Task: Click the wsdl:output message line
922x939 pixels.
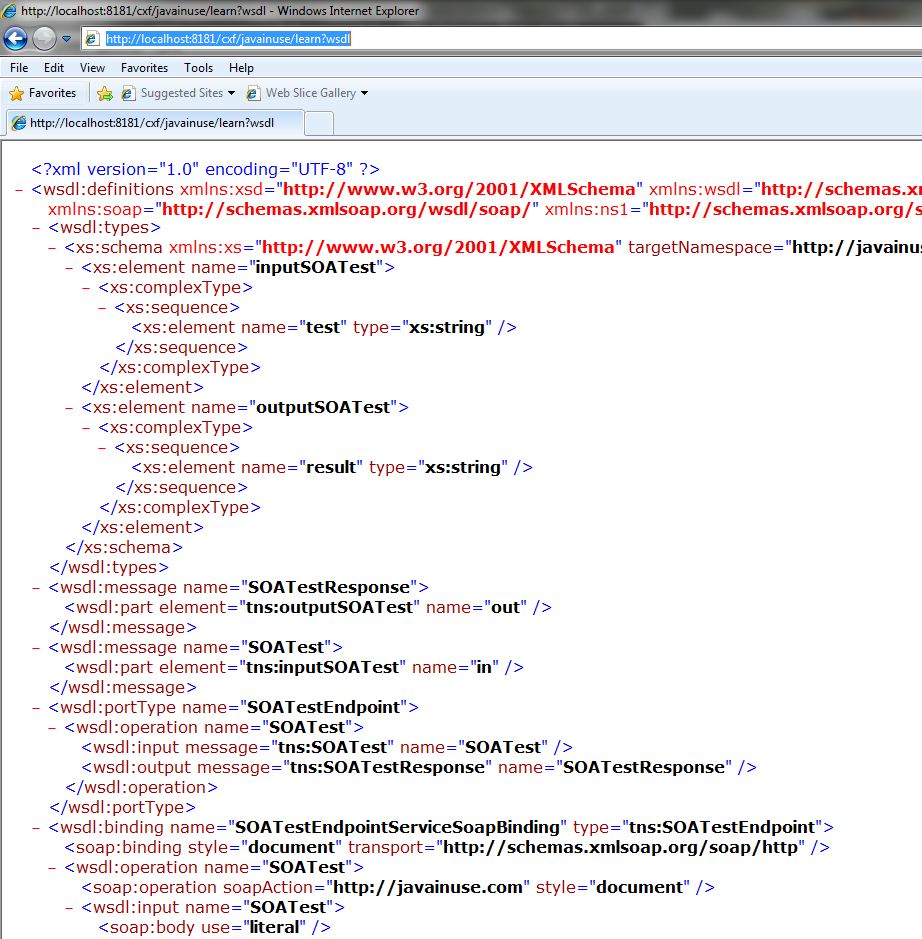Action: 419,767
